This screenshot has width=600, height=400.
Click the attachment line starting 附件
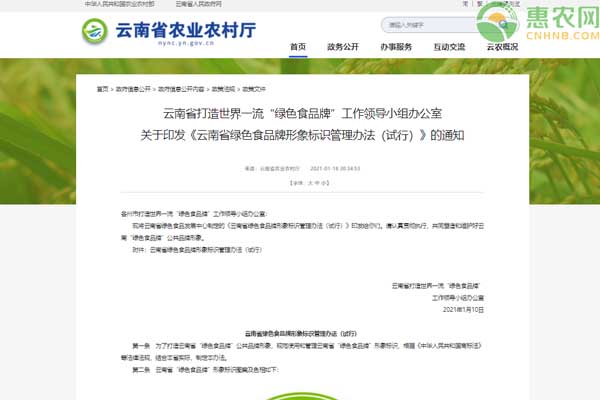point(197,250)
